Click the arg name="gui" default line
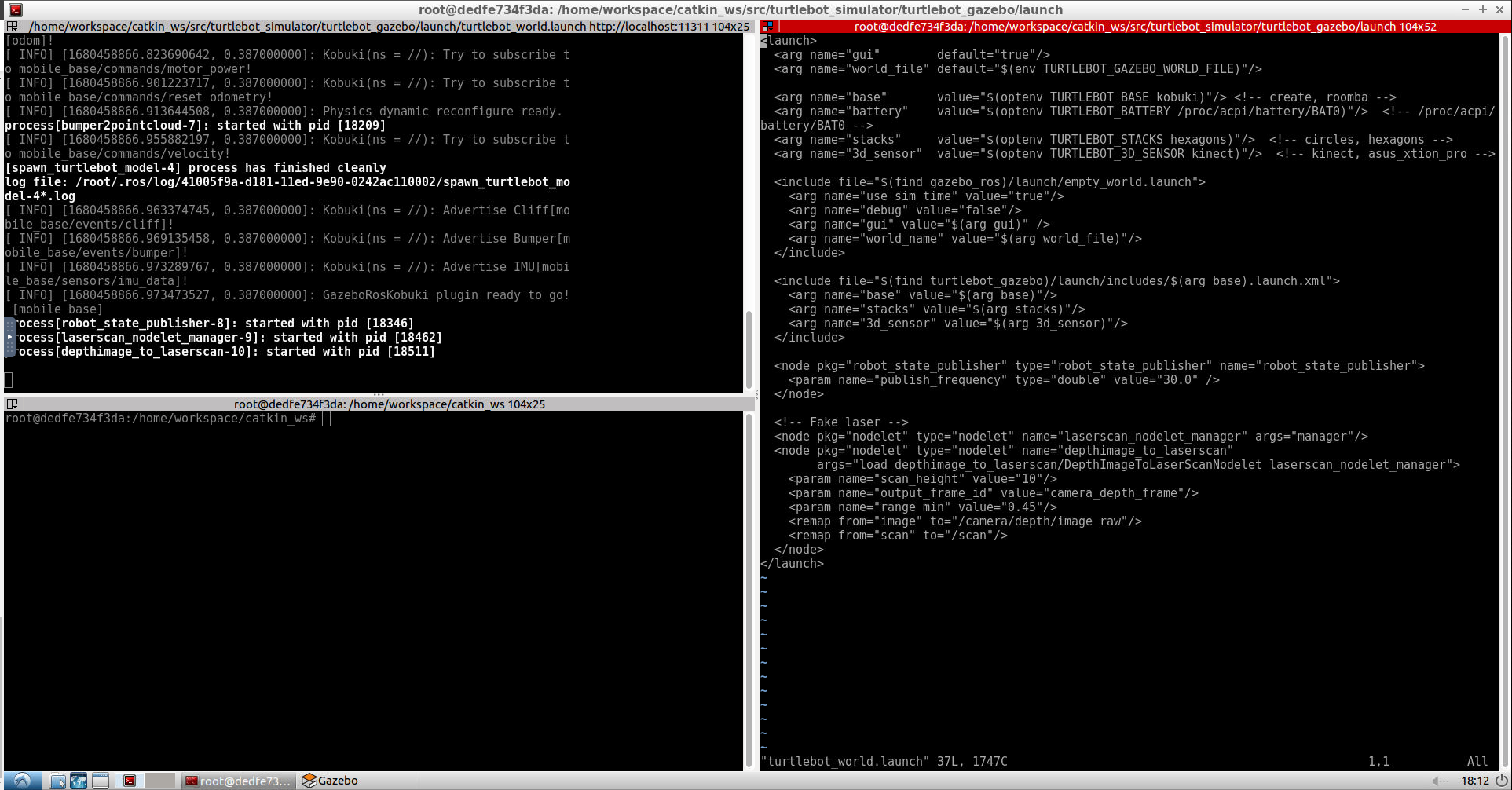The height and width of the screenshot is (790, 1512). pyautogui.click(x=912, y=55)
